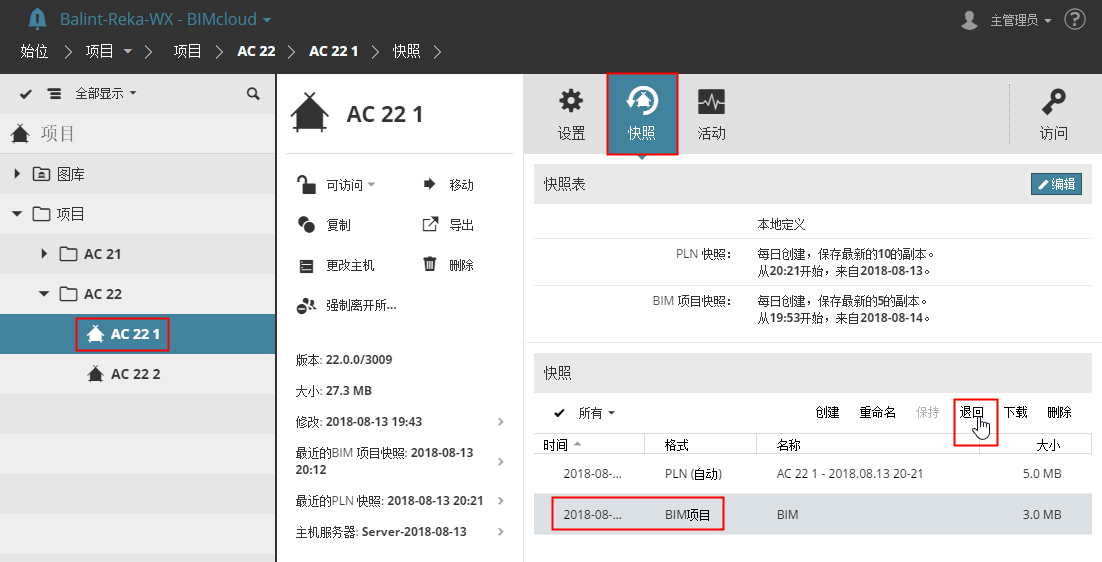Toggle the select-all checkmark in sidebar
The height and width of the screenshot is (562, 1102).
tap(26, 93)
